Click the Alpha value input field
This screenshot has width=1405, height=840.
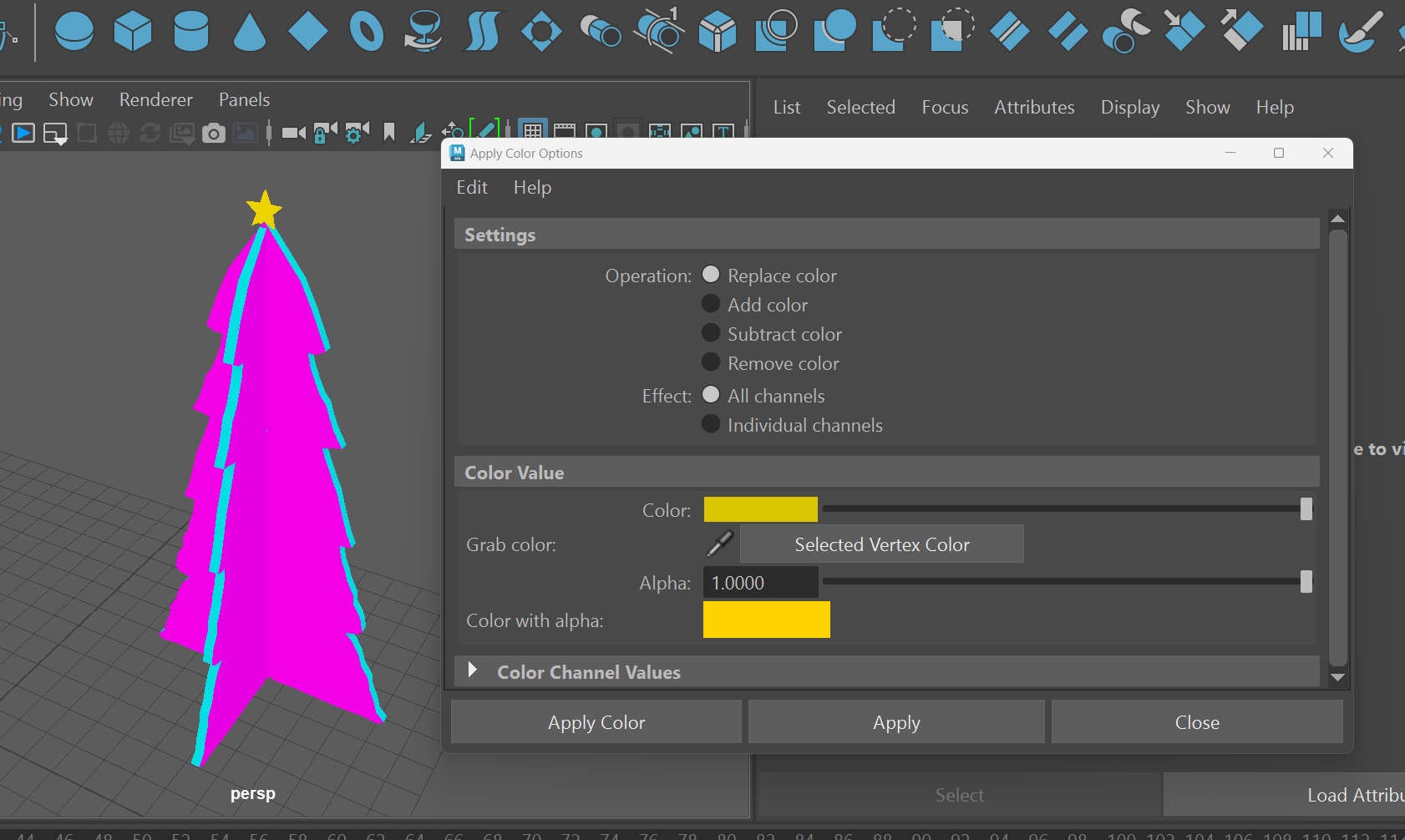point(761,583)
